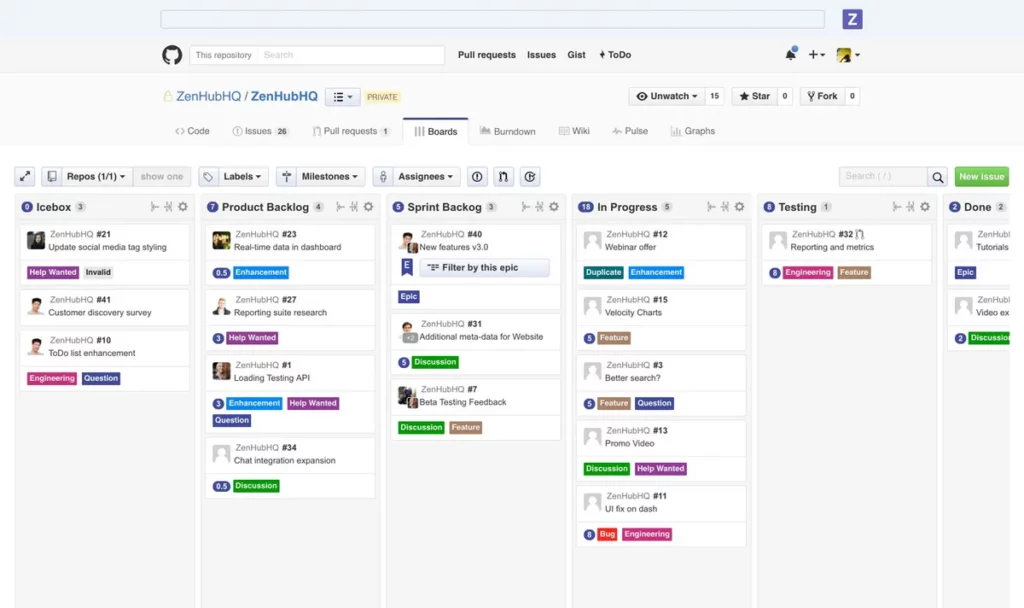Screen dimensions: 1024x608
Task: Open the plus create-new dropdown
Action: 816,55
